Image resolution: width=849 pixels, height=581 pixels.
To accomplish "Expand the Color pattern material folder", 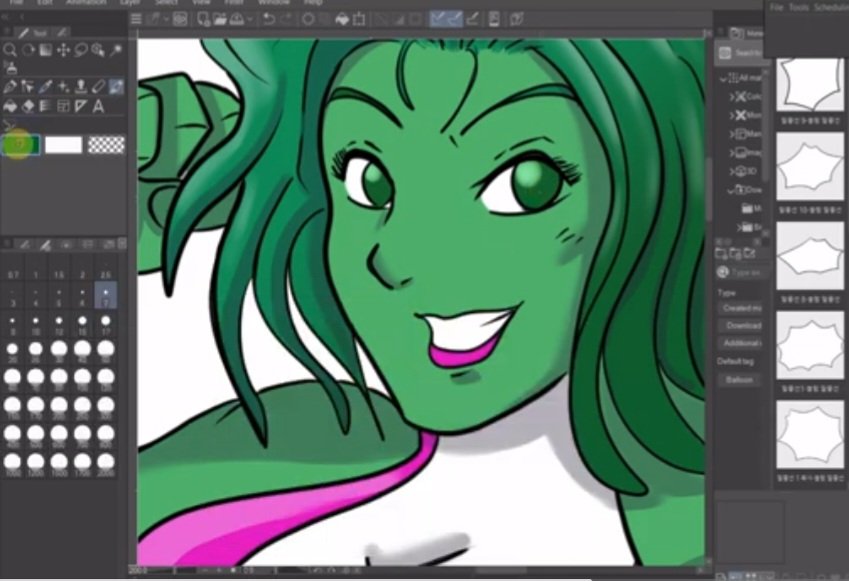I will click(732, 97).
